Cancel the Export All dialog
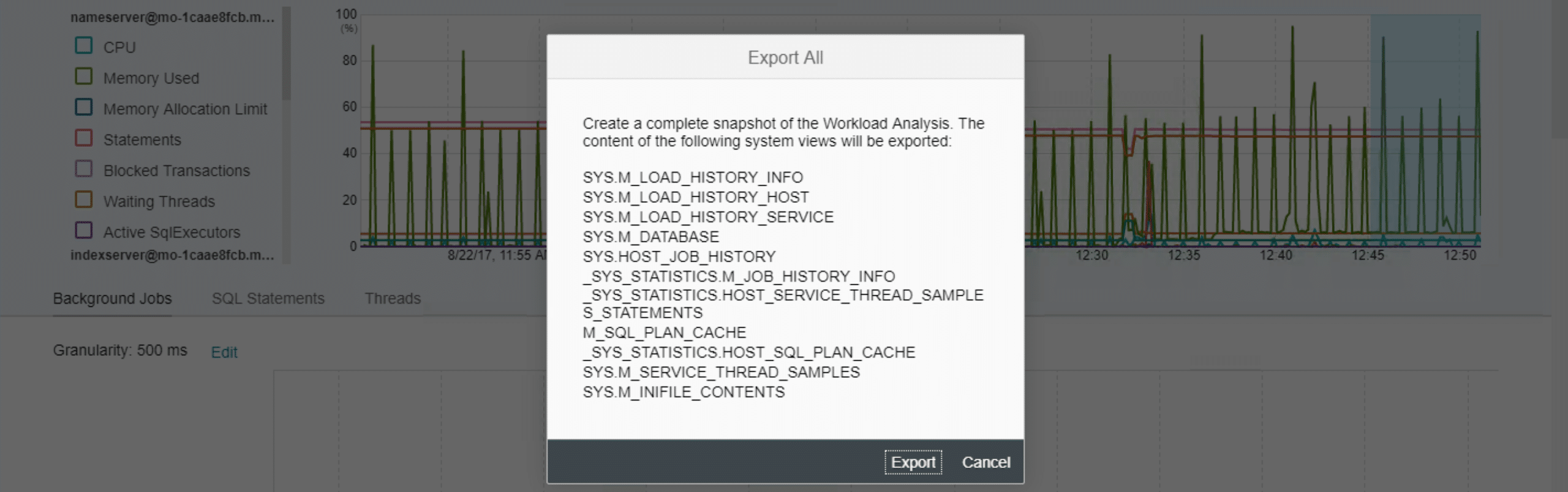The image size is (1568, 492). [986, 463]
